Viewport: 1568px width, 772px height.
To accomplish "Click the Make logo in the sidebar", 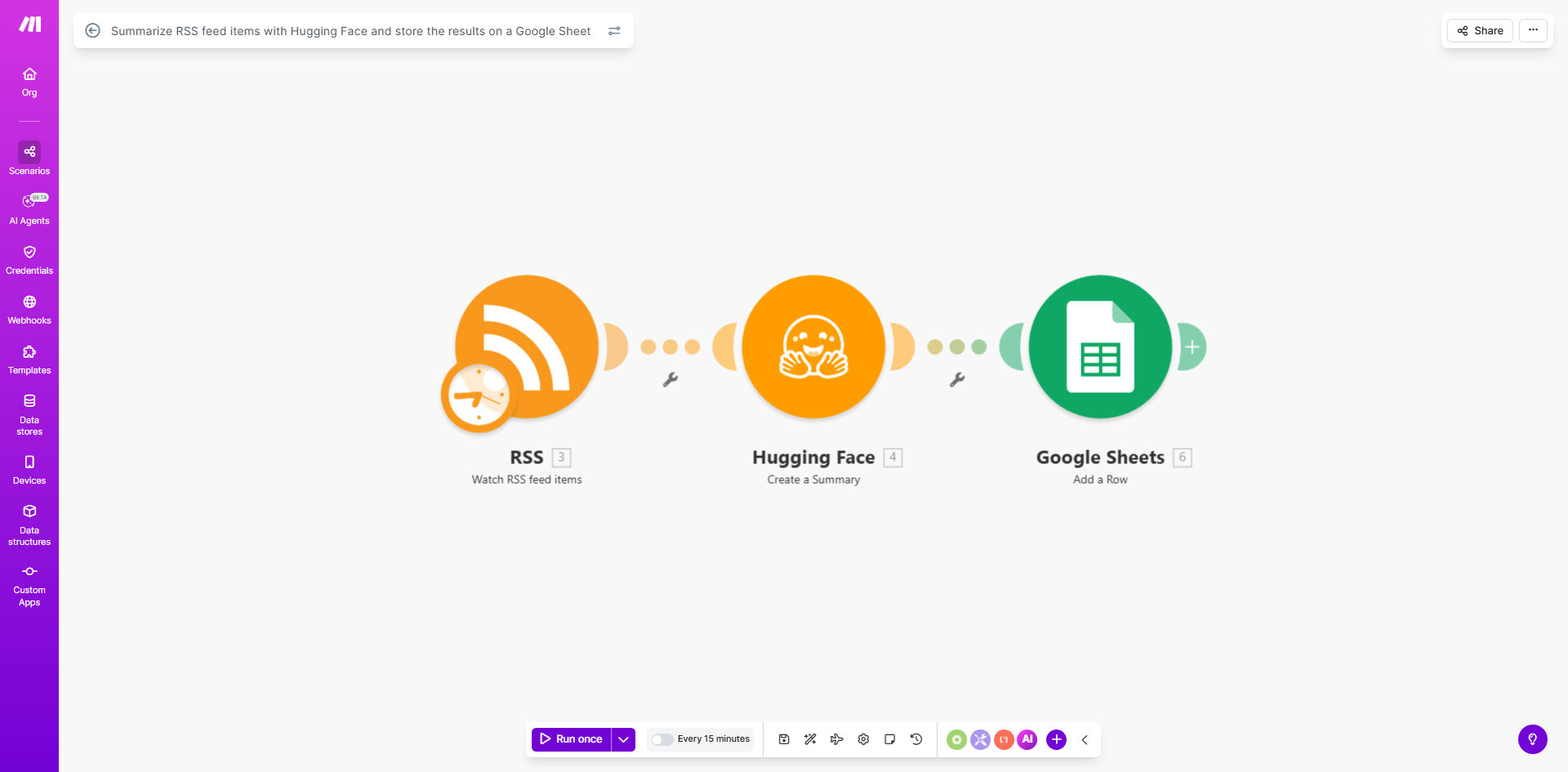I will [x=30, y=25].
